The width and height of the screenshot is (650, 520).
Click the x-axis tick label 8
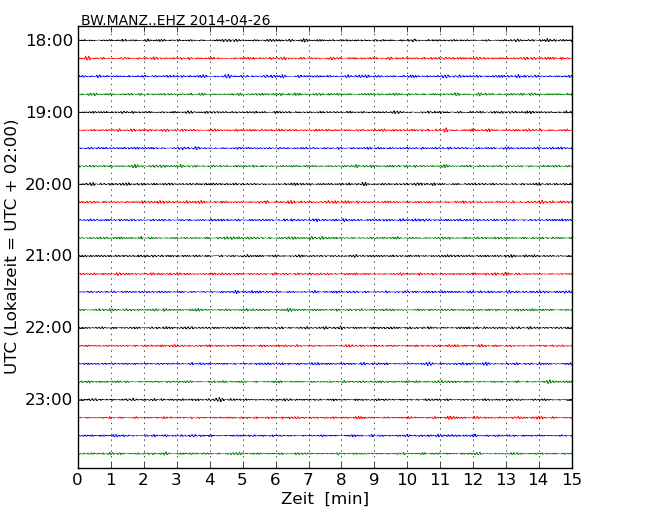(x=341, y=480)
